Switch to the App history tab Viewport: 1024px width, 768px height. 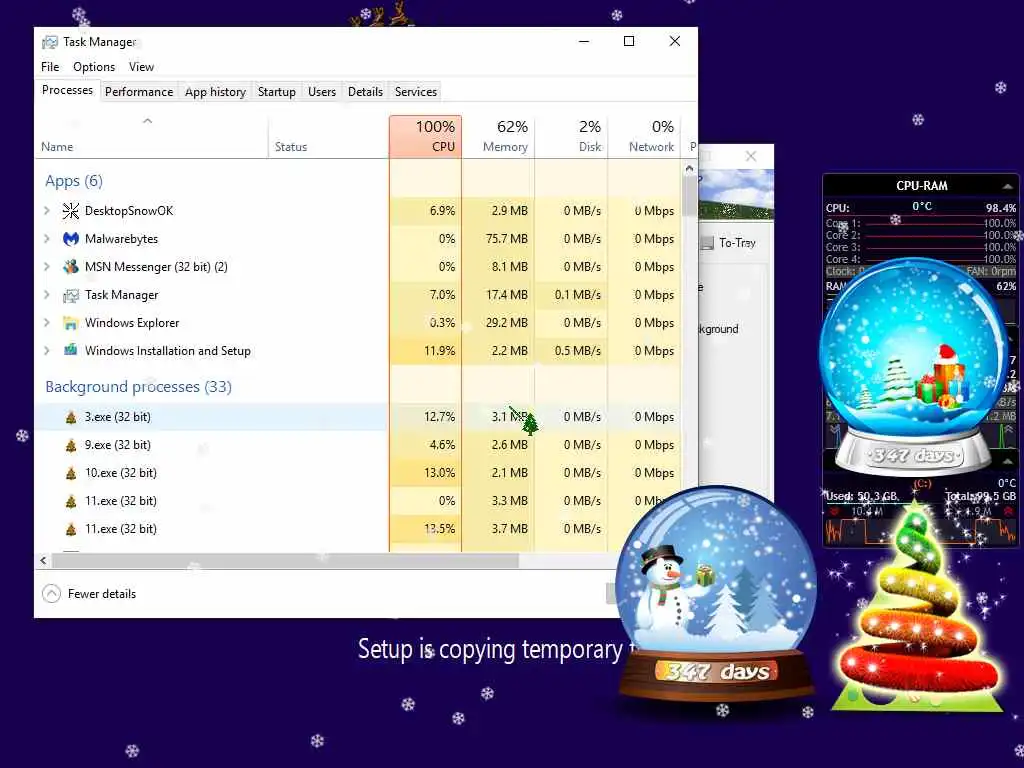215,92
